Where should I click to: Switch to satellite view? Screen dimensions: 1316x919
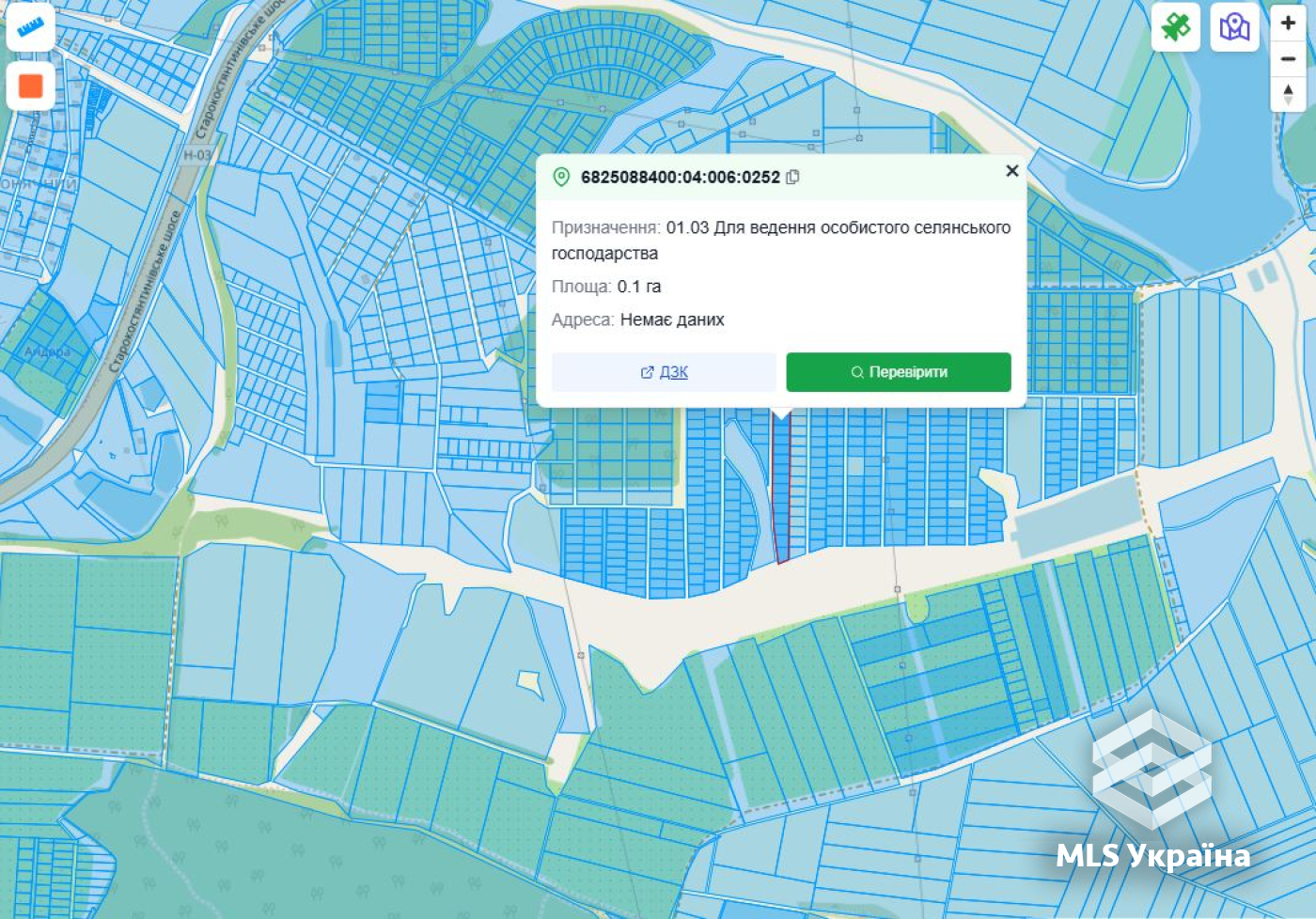coord(1175,26)
